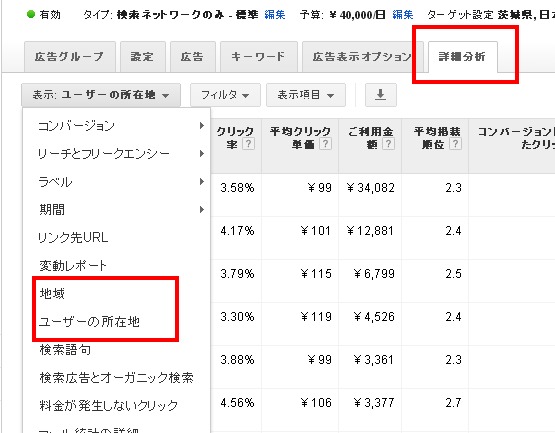Open help icon for ご利用金額 column
555x433 pixels.
pyautogui.click(x=388, y=144)
